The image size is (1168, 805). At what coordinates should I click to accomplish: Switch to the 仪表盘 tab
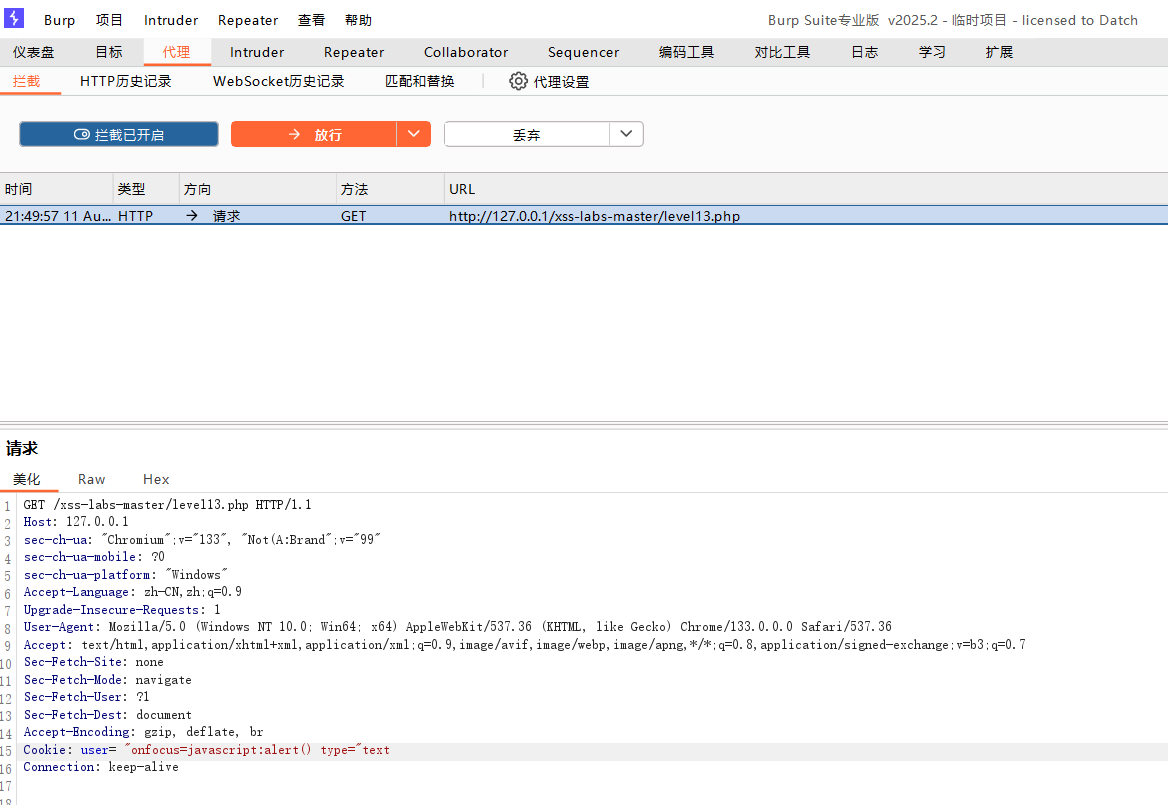tap(34, 52)
